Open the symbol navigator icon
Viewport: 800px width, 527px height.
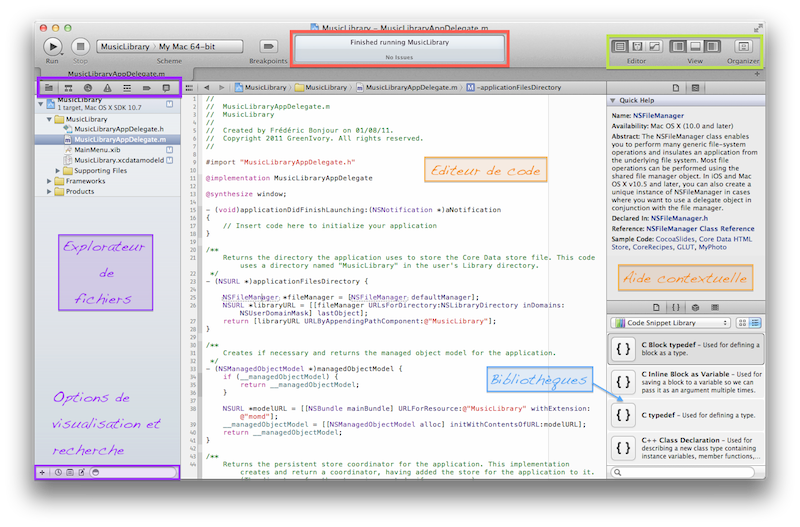pos(69,88)
